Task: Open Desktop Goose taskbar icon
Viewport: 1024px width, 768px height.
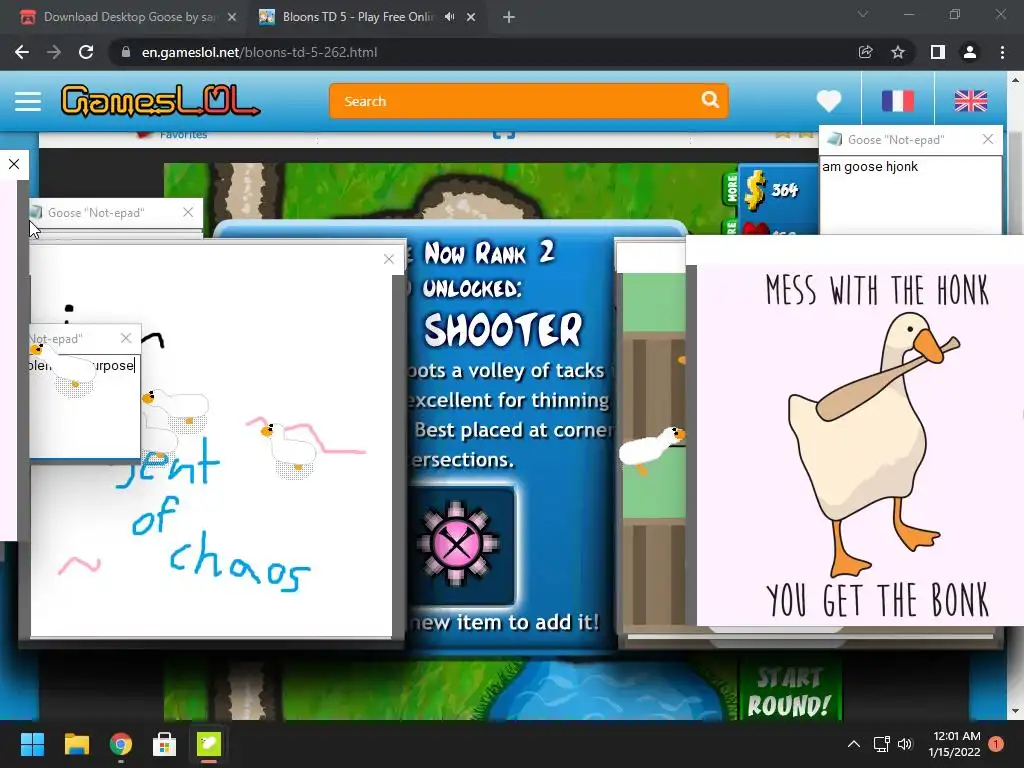Action: click(x=209, y=744)
